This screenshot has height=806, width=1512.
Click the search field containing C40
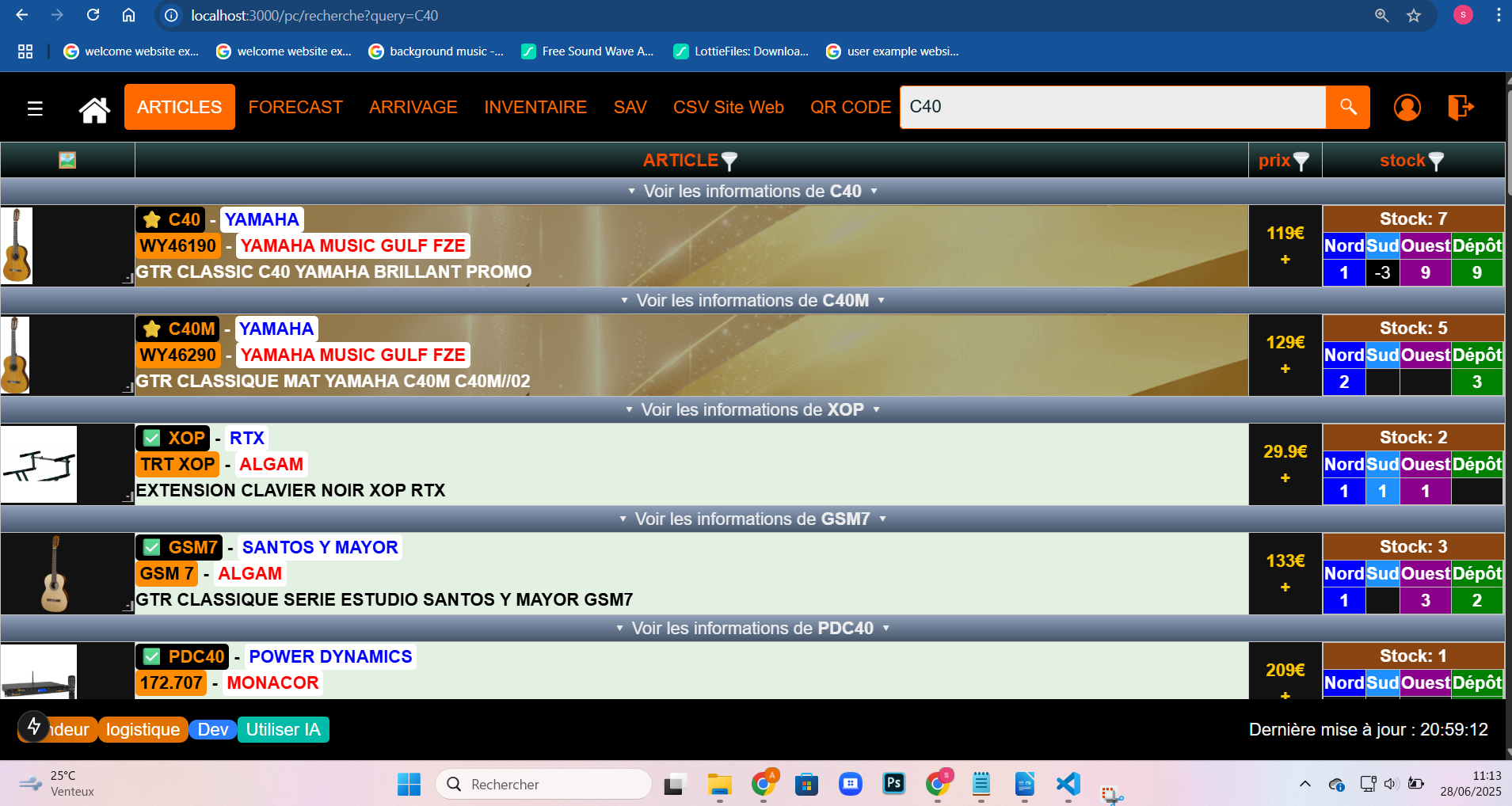pos(1112,107)
